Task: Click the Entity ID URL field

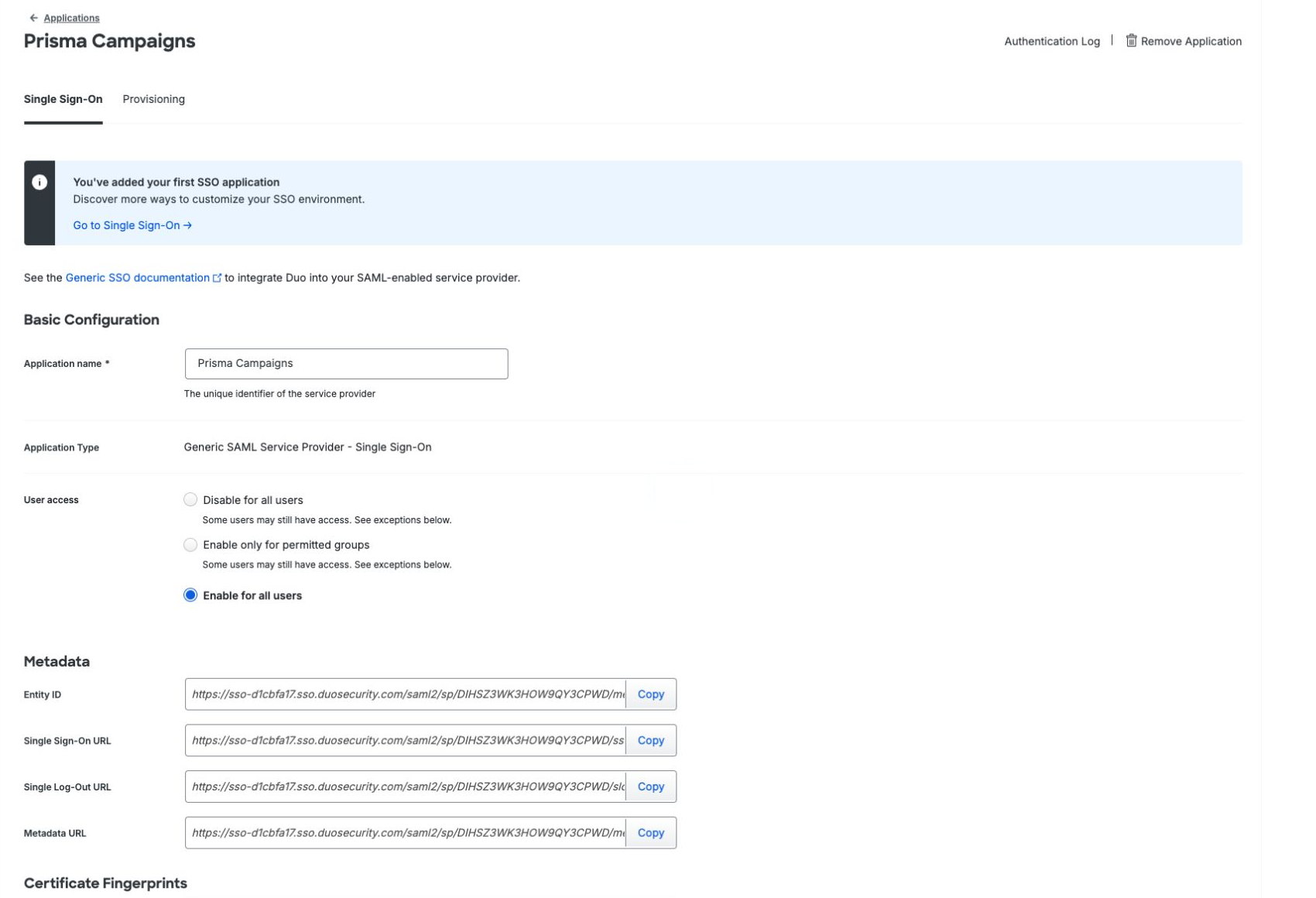Action: pos(406,694)
